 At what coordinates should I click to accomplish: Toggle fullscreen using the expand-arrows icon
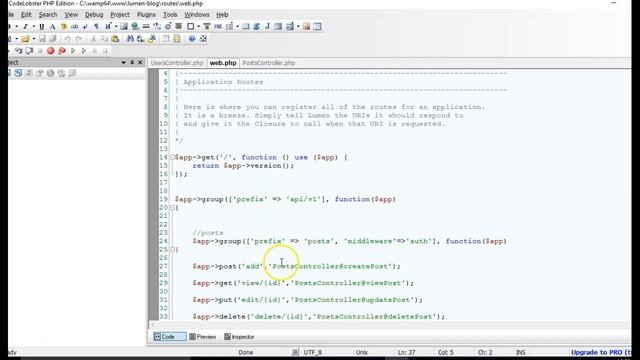[203, 39]
